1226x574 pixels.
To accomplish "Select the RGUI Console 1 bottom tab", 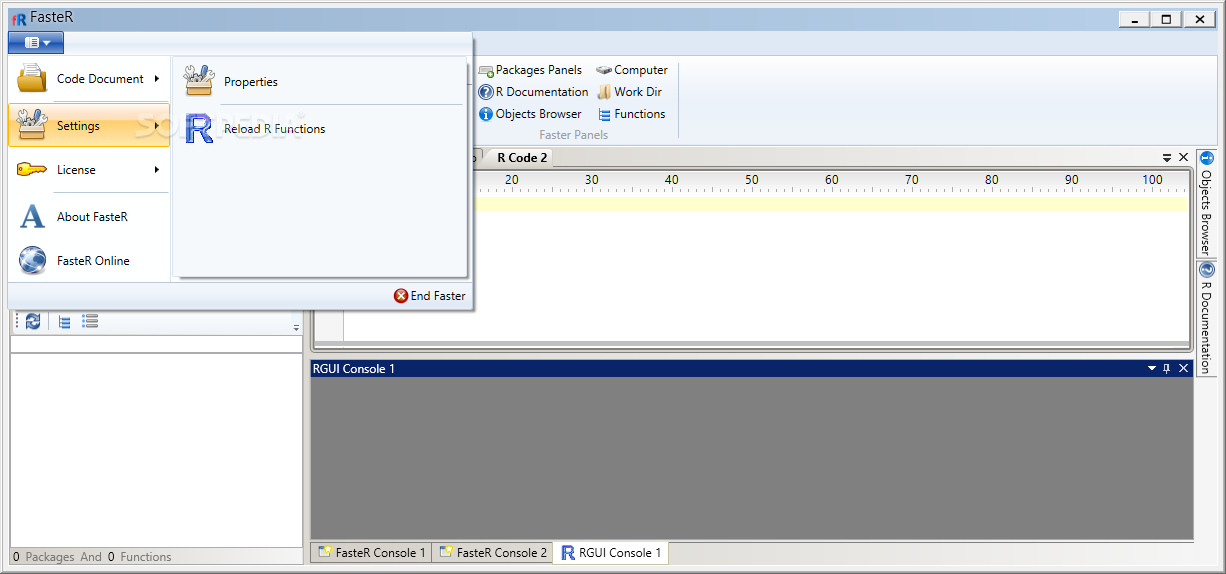I will 609,553.
